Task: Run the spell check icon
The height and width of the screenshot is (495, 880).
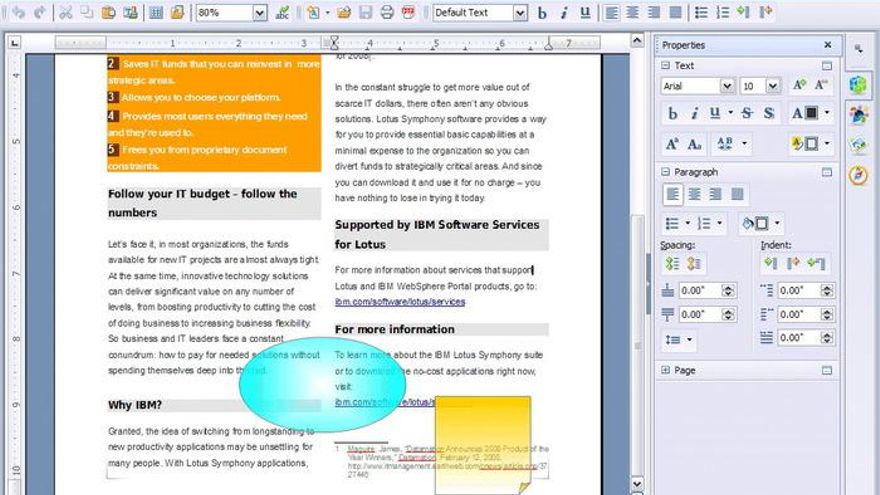Action: click(282, 13)
